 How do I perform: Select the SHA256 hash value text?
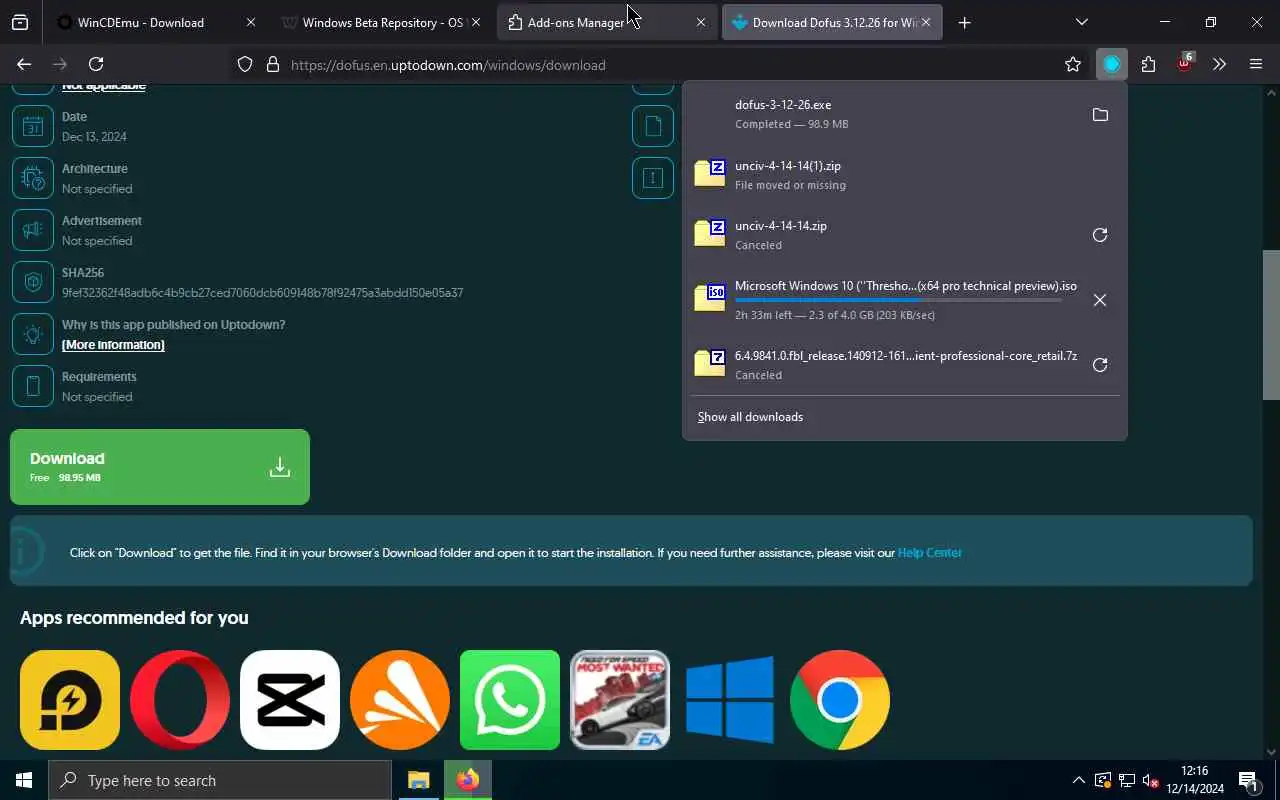[262, 293]
